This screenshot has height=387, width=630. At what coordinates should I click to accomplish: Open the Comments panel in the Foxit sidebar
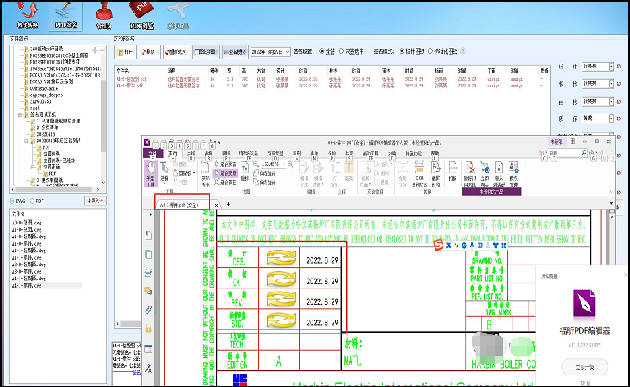[x=148, y=291]
